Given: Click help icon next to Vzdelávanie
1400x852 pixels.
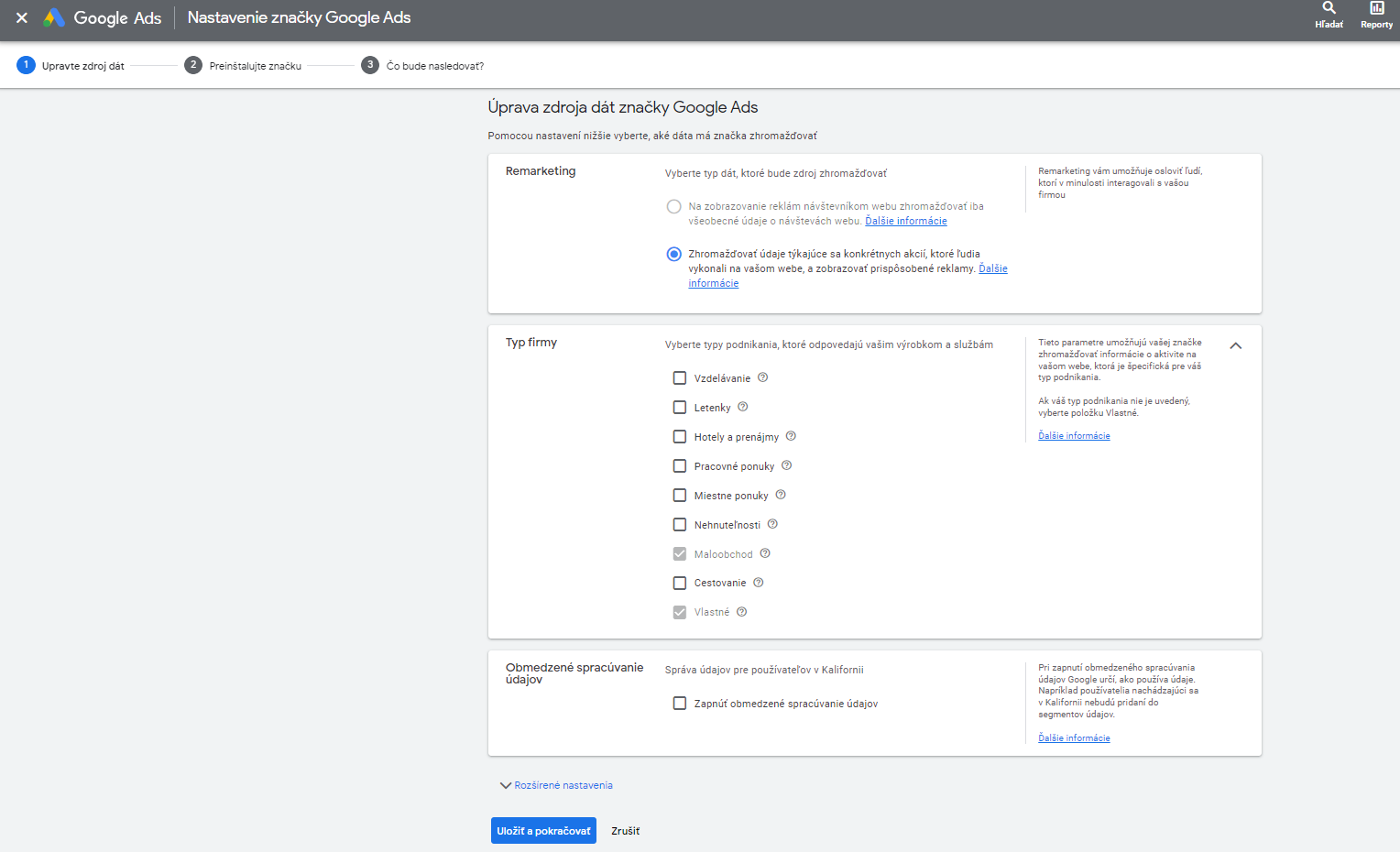Looking at the screenshot, I should point(762,377).
